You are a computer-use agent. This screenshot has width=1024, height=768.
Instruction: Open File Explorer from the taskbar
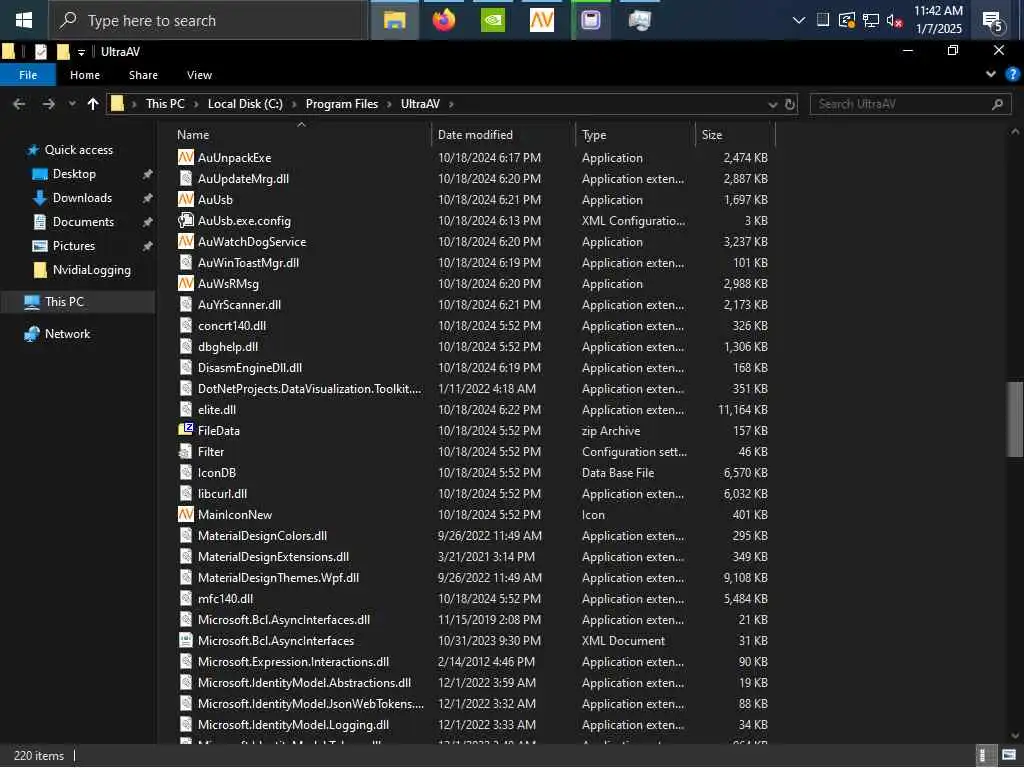394,20
